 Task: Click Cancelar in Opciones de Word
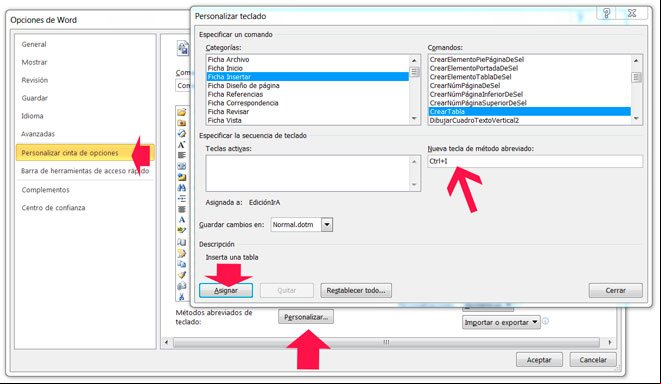coord(593,360)
